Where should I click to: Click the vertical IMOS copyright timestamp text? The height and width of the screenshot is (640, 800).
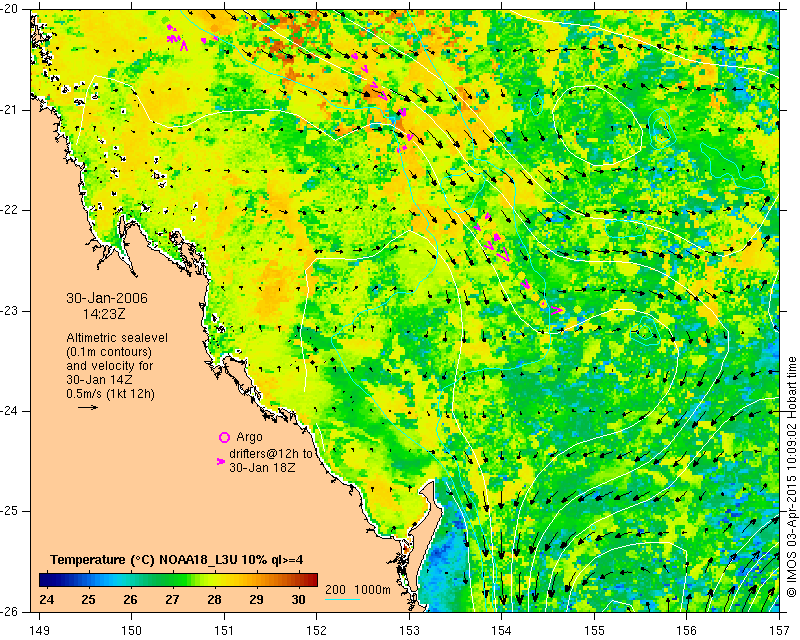click(x=791, y=477)
